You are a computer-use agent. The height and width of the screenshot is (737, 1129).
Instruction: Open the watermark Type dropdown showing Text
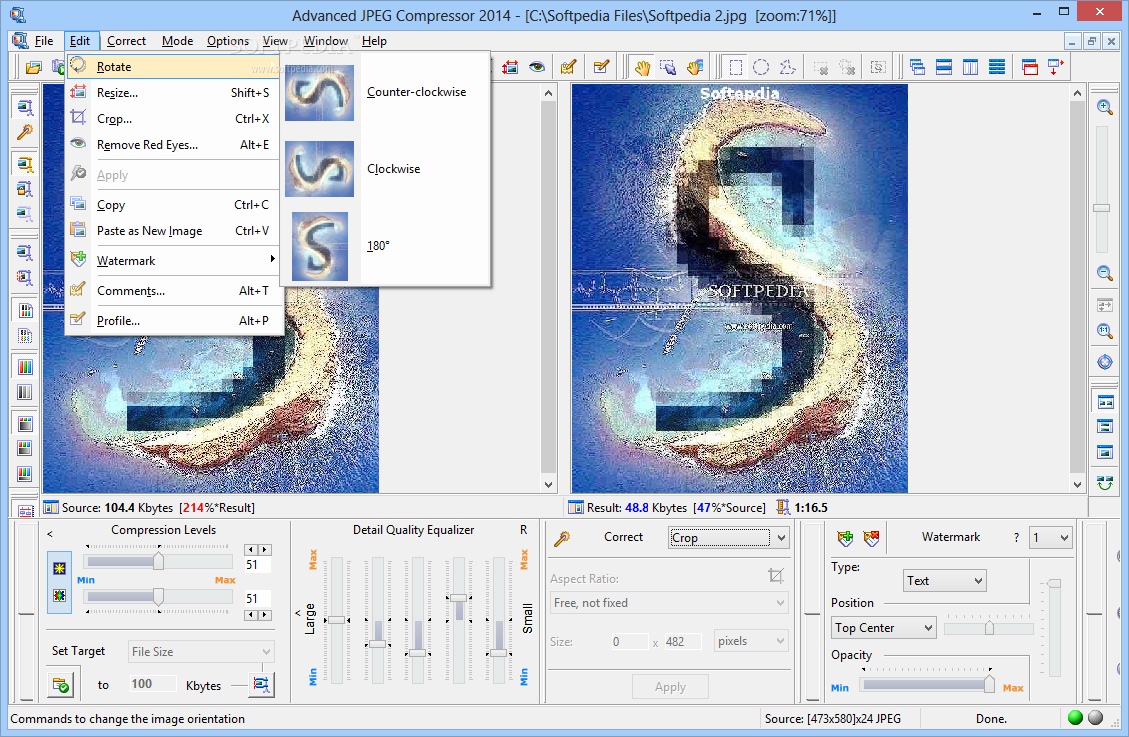point(945,580)
